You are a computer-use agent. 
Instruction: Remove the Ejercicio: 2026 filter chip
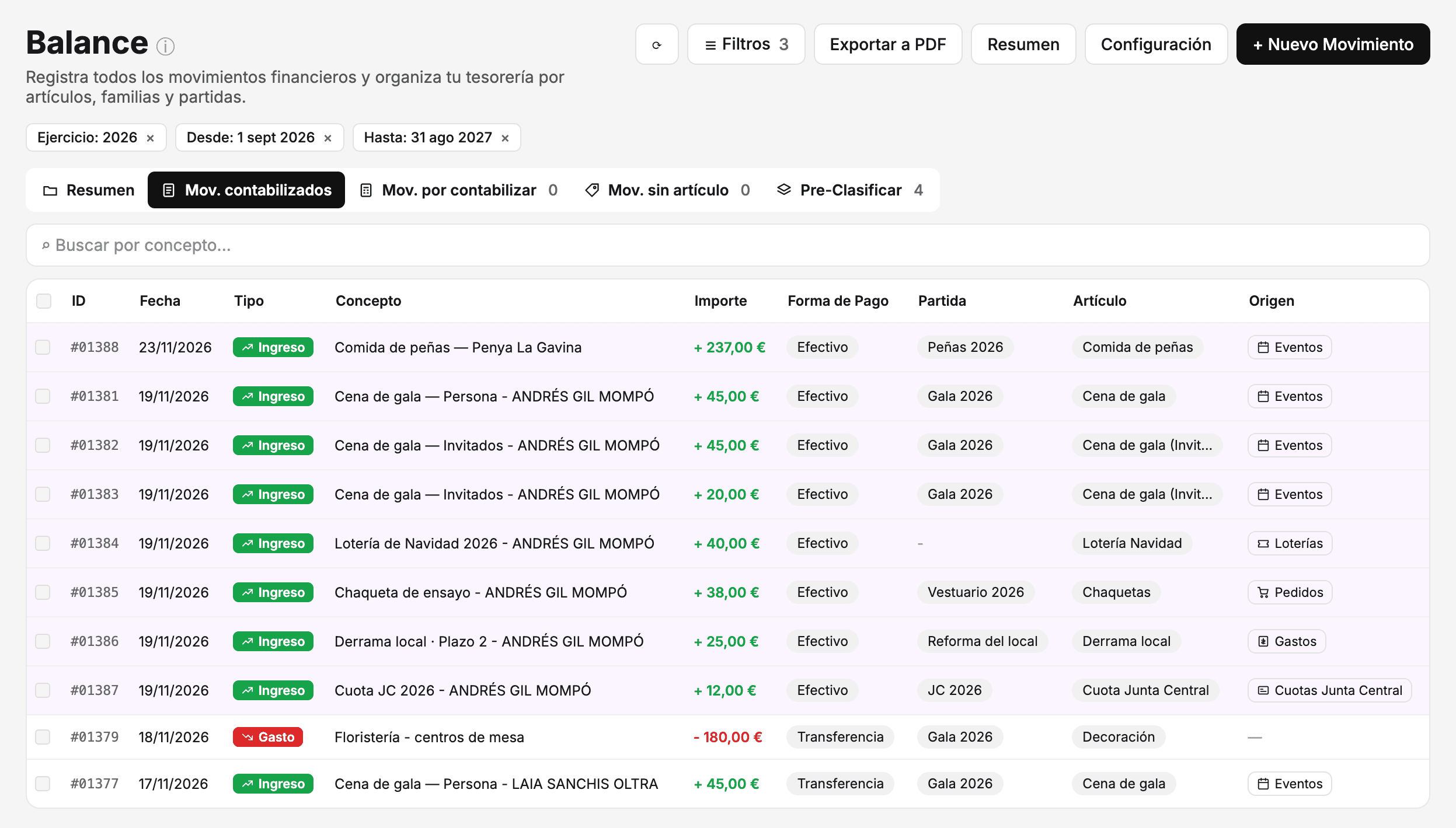(x=151, y=138)
